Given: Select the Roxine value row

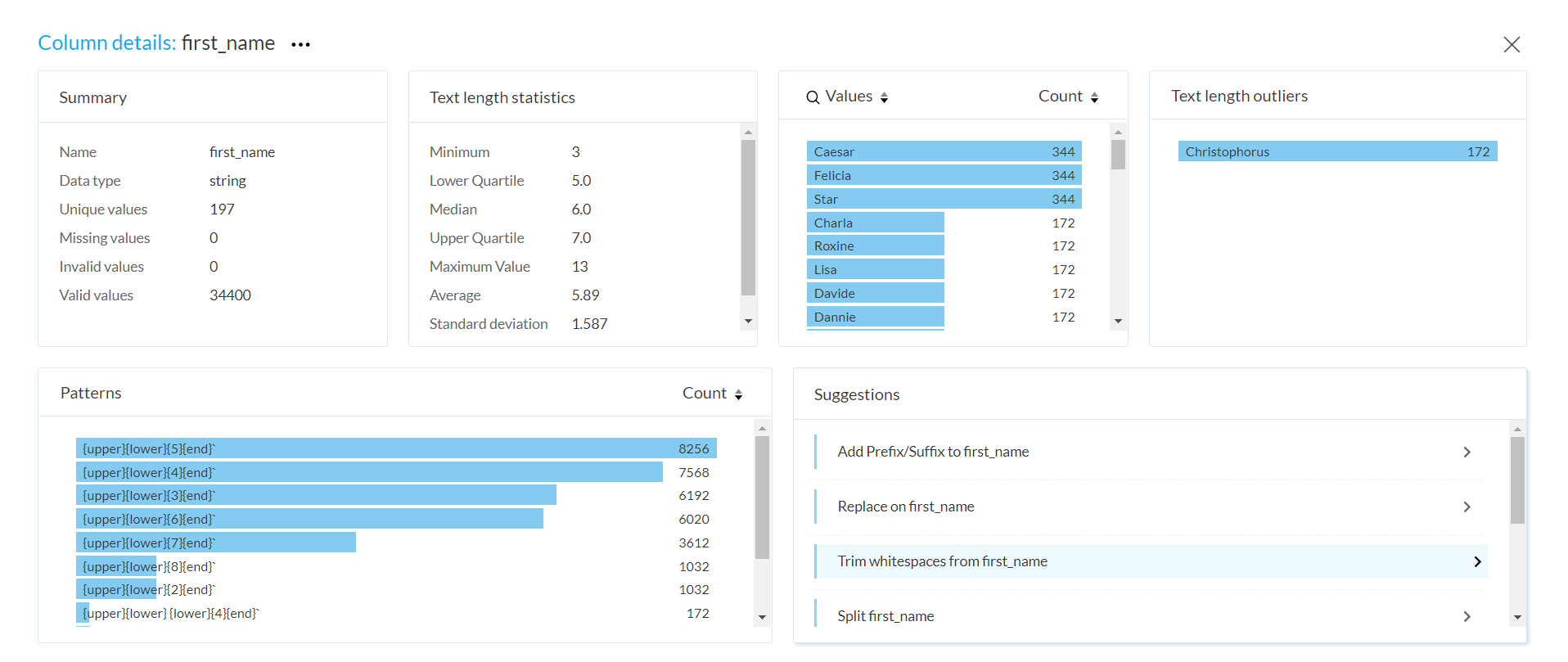Looking at the screenshot, I should coord(944,245).
